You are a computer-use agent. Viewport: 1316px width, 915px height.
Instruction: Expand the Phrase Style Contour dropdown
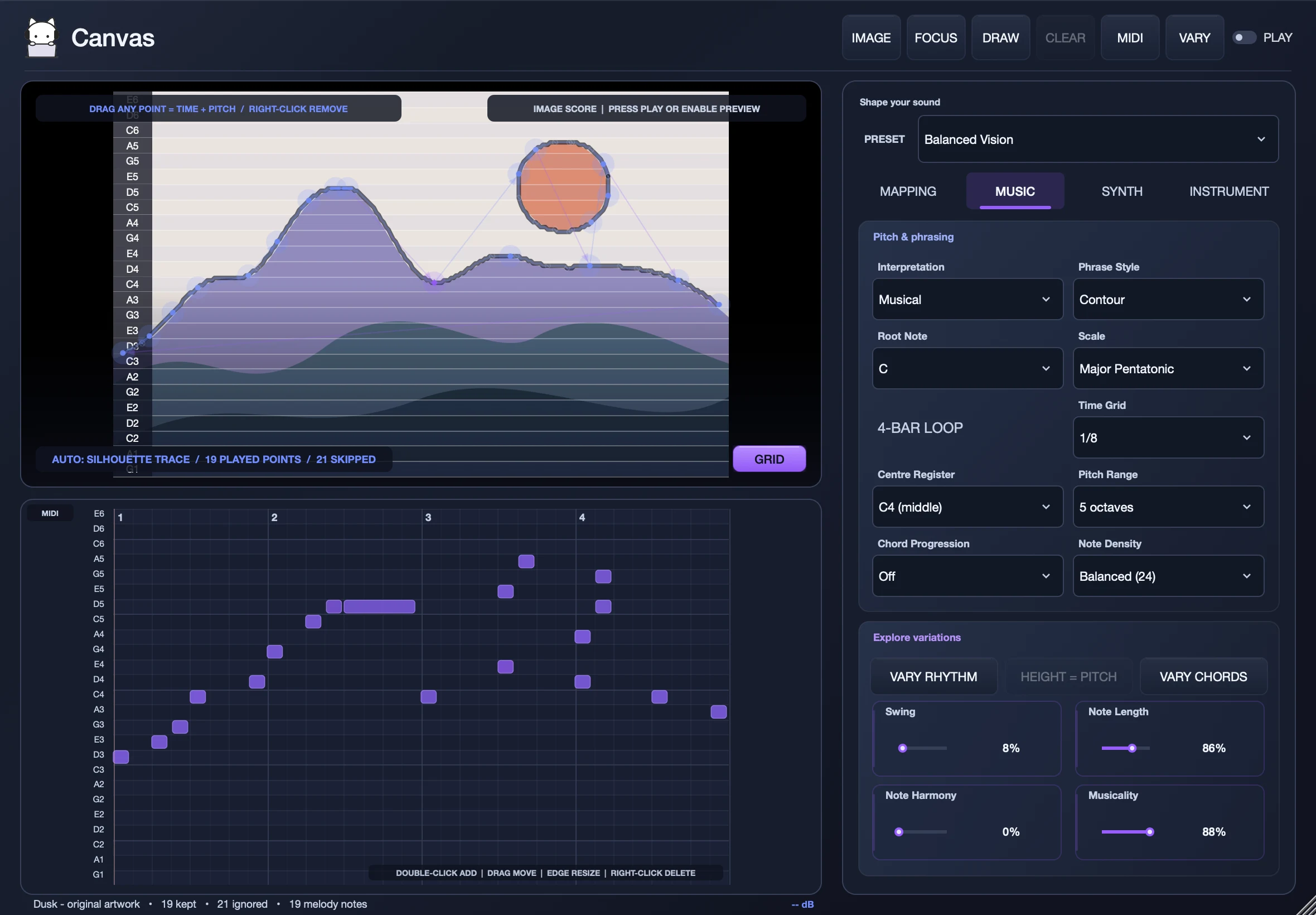(1168, 299)
